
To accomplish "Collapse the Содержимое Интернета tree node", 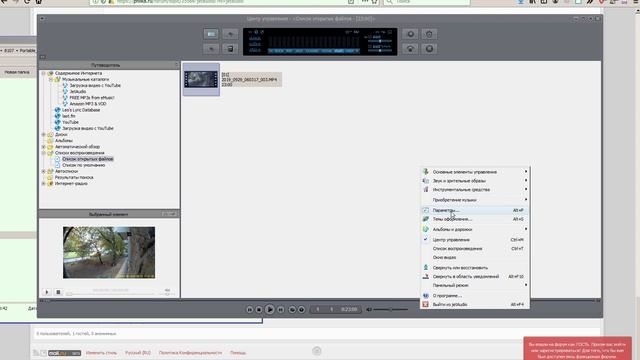I will click(44, 73).
